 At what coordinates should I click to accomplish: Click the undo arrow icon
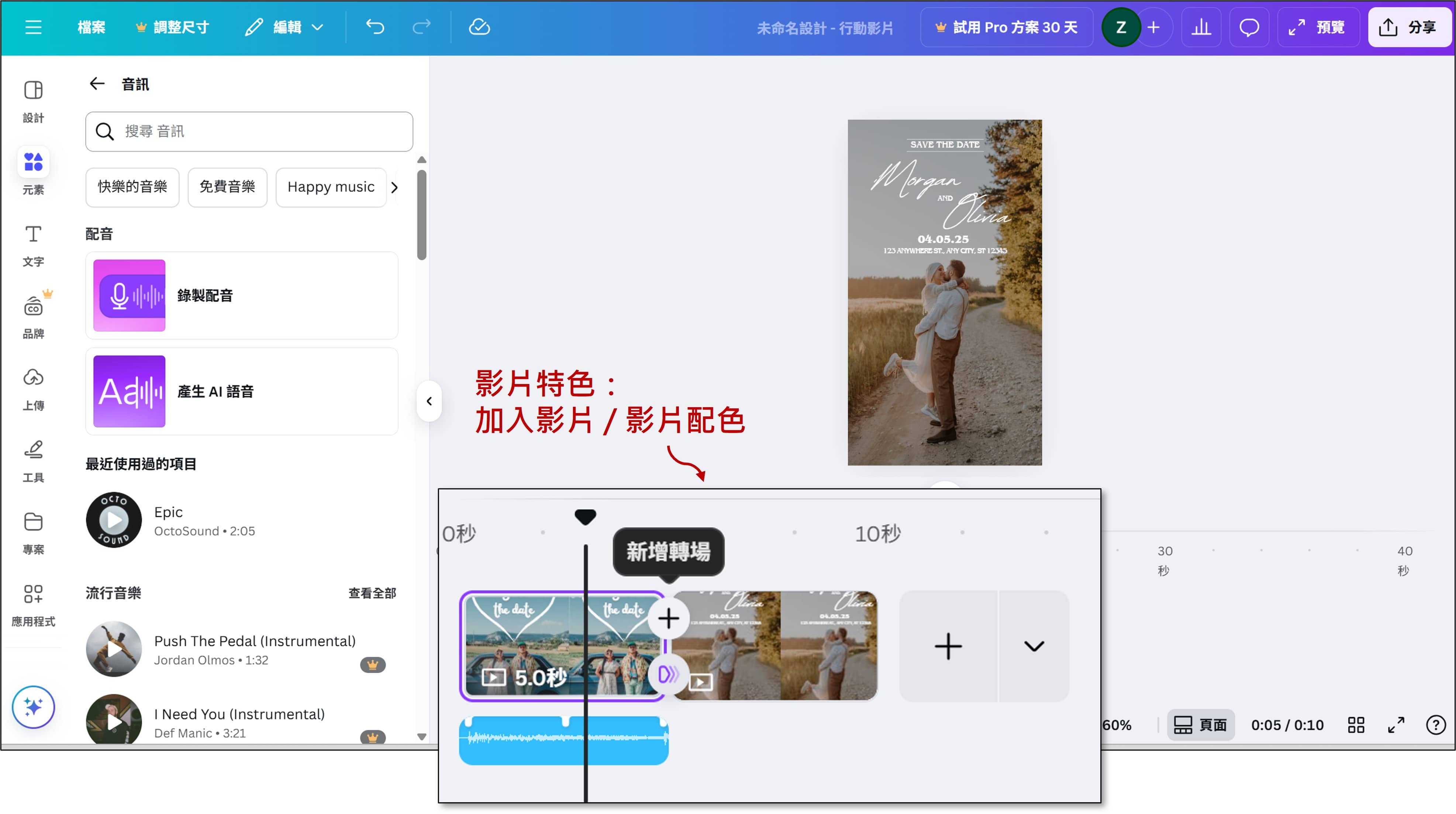pyautogui.click(x=375, y=27)
